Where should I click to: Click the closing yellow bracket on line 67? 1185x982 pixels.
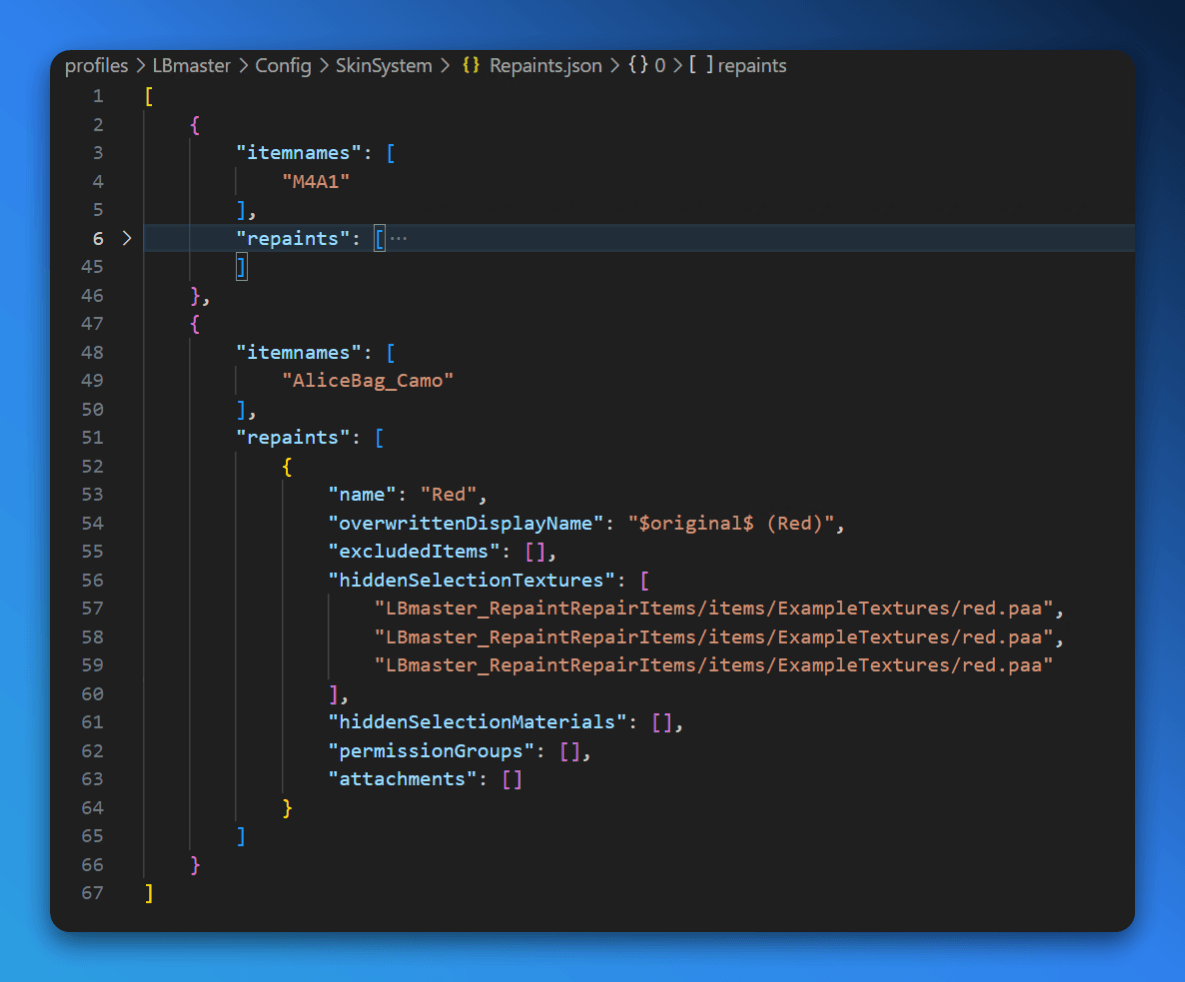[x=150, y=894]
